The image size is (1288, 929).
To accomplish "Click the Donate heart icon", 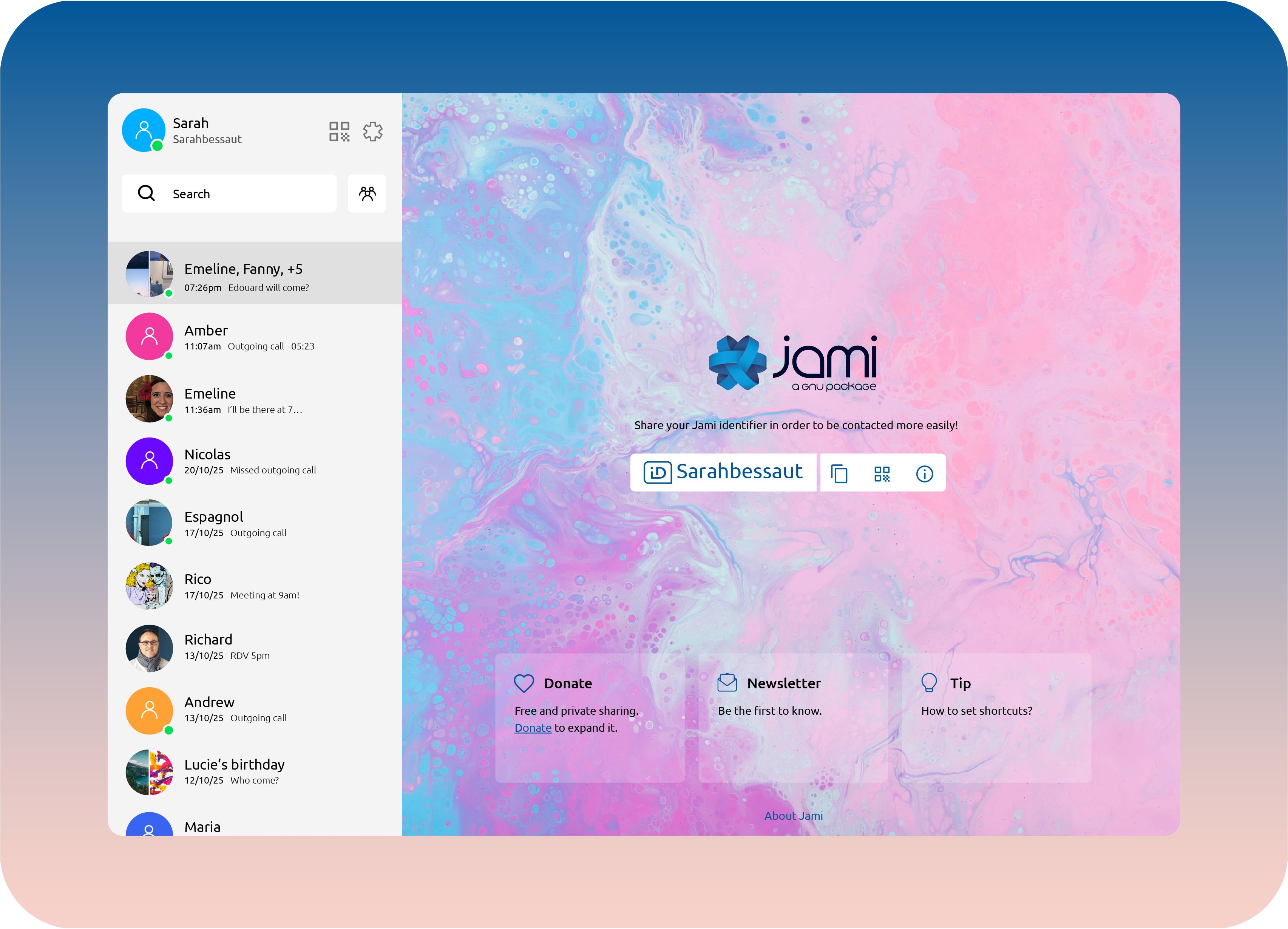I will click(524, 683).
